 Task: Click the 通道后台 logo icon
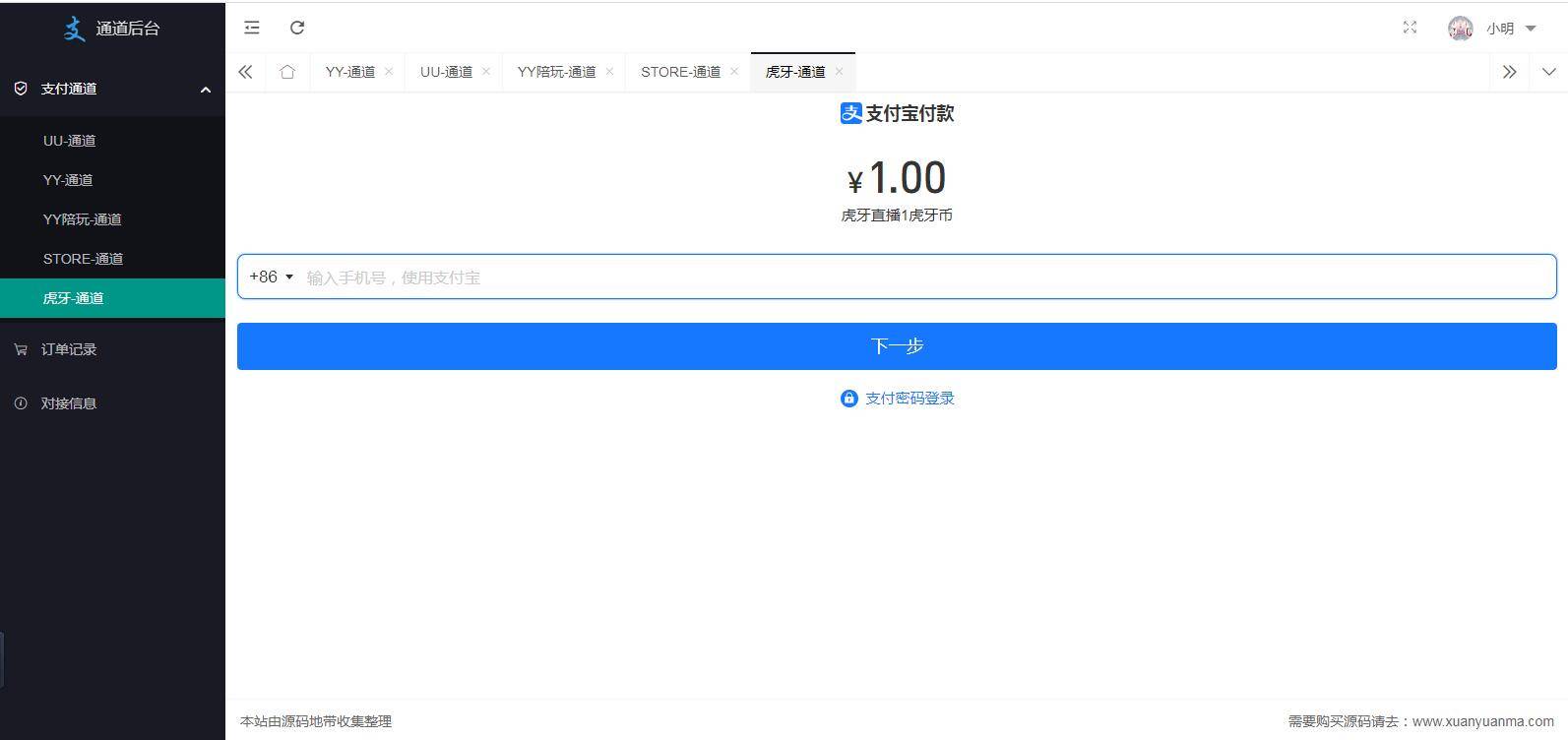click(75, 29)
